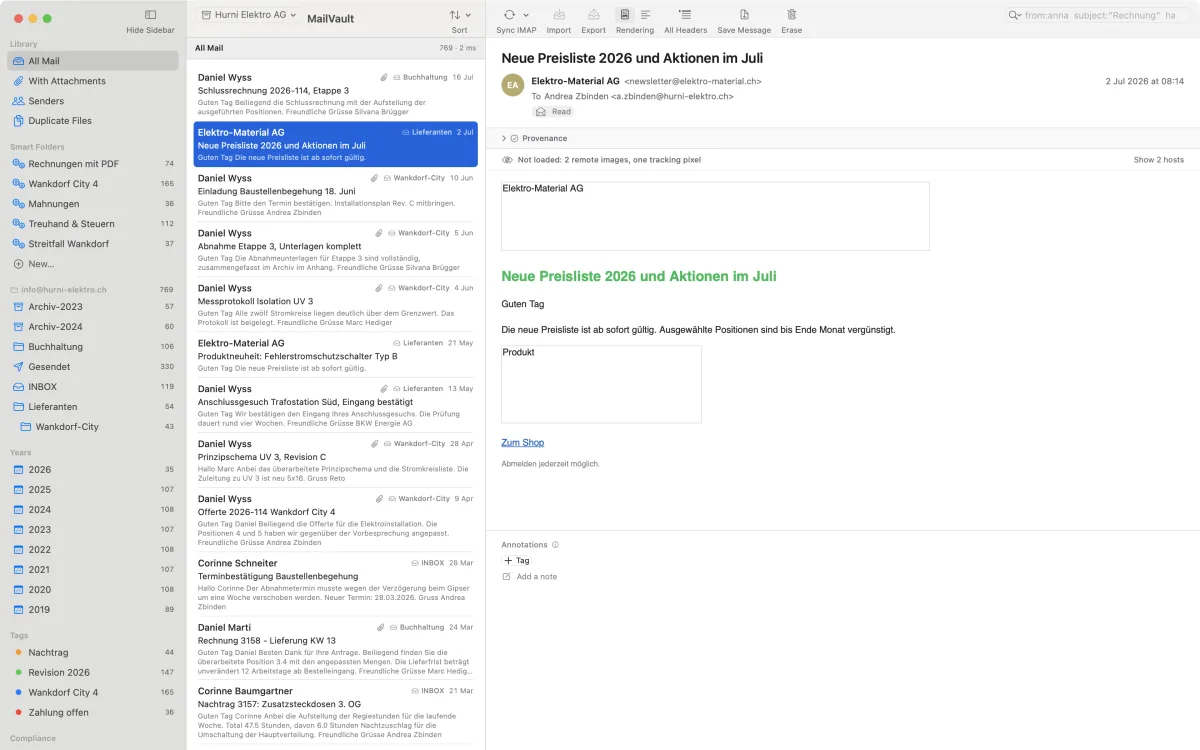Filter by year 2019
Viewport: 1200px width, 750px height.
click(93, 610)
